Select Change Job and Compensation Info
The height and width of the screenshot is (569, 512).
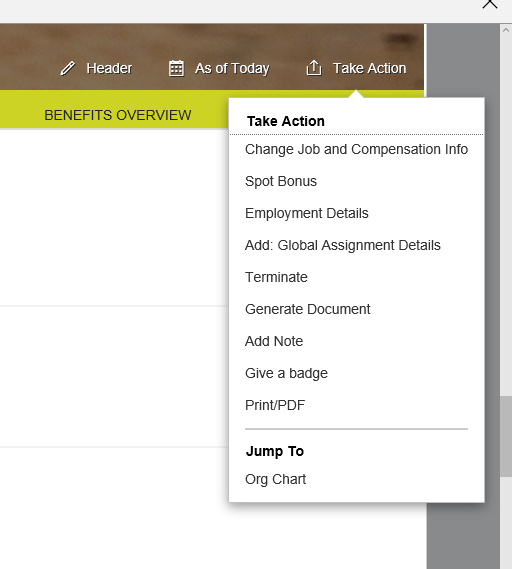coord(356,149)
